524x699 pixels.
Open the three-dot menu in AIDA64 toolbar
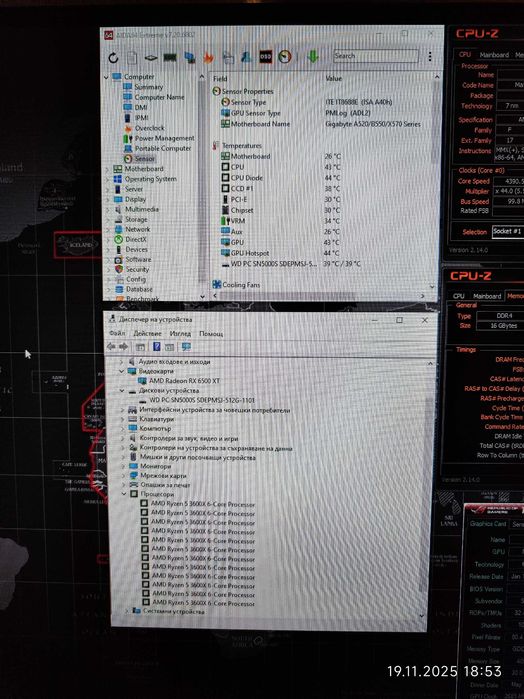pos(429,56)
